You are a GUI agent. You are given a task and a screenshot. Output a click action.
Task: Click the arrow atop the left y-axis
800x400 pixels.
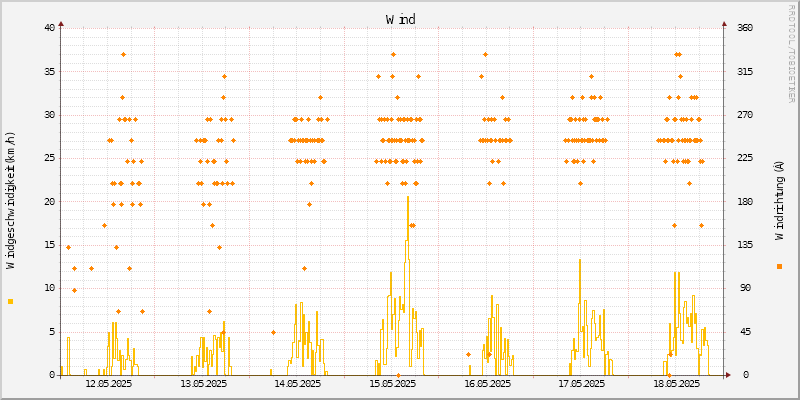click(x=61, y=22)
